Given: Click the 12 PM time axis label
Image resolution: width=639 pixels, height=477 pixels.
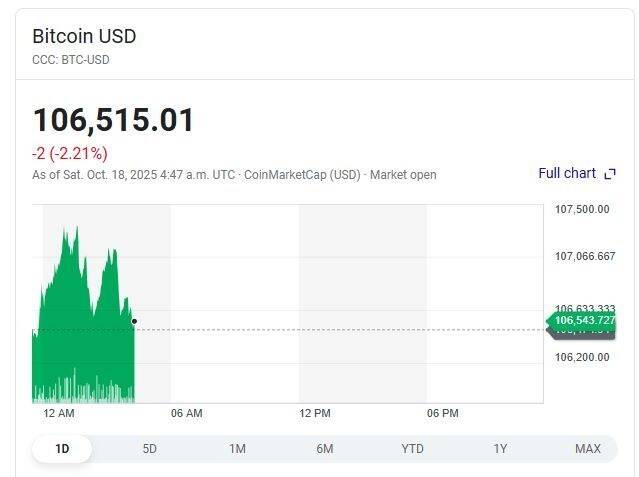Looking at the screenshot, I should (315, 413).
